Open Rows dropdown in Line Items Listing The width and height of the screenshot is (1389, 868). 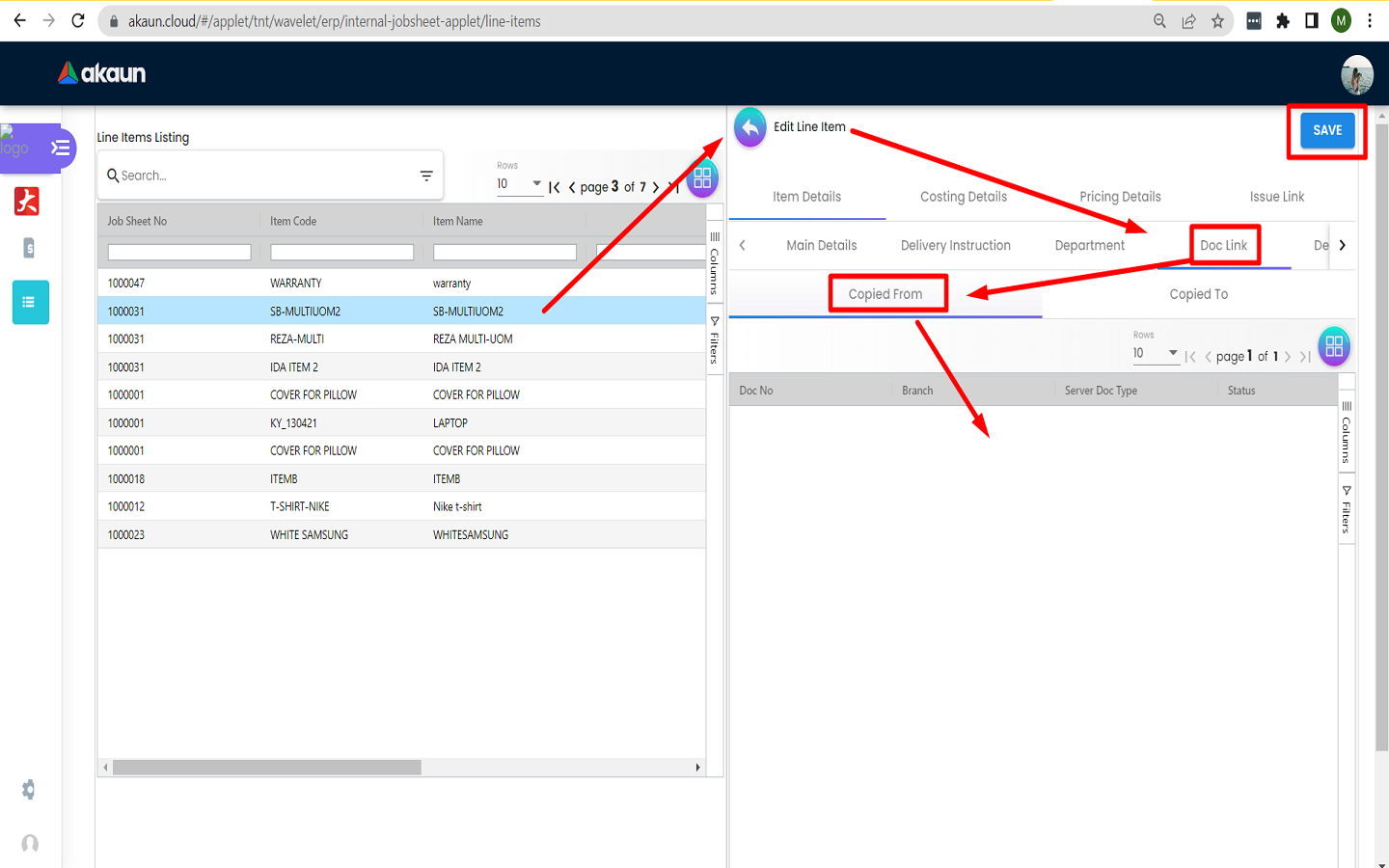pyautogui.click(x=520, y=184)
